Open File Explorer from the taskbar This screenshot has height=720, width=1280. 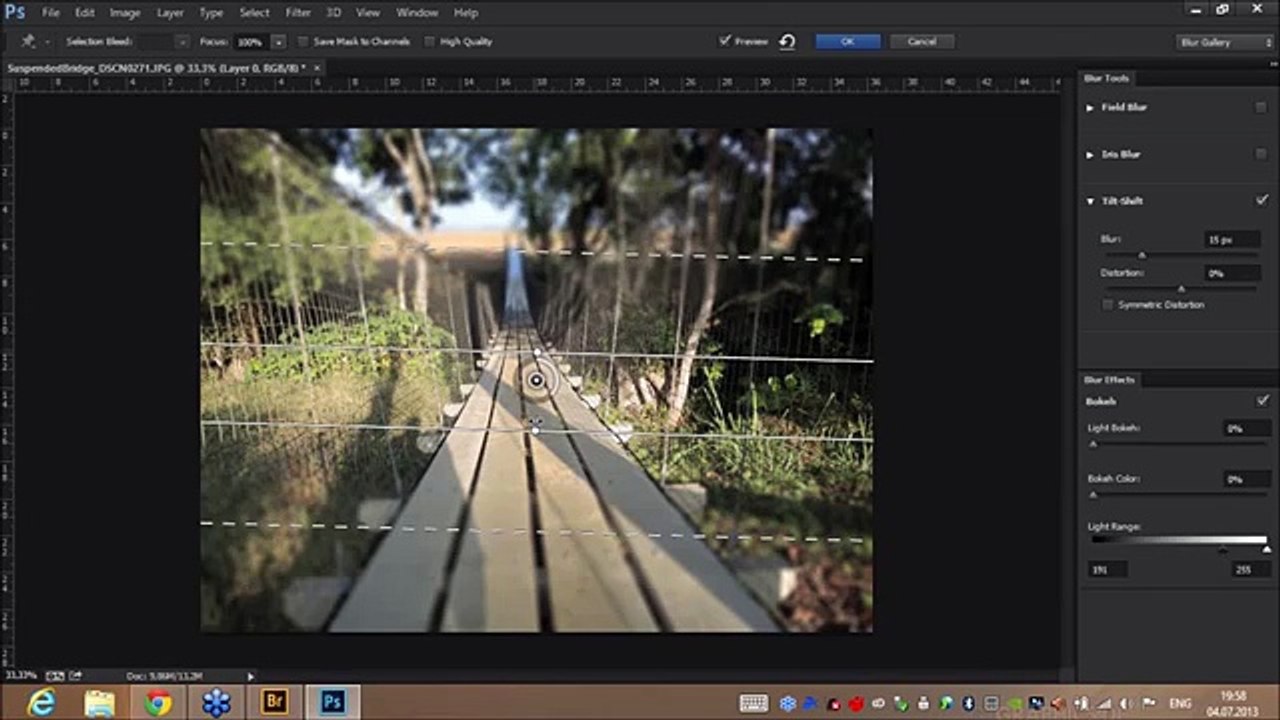[100, 702]
